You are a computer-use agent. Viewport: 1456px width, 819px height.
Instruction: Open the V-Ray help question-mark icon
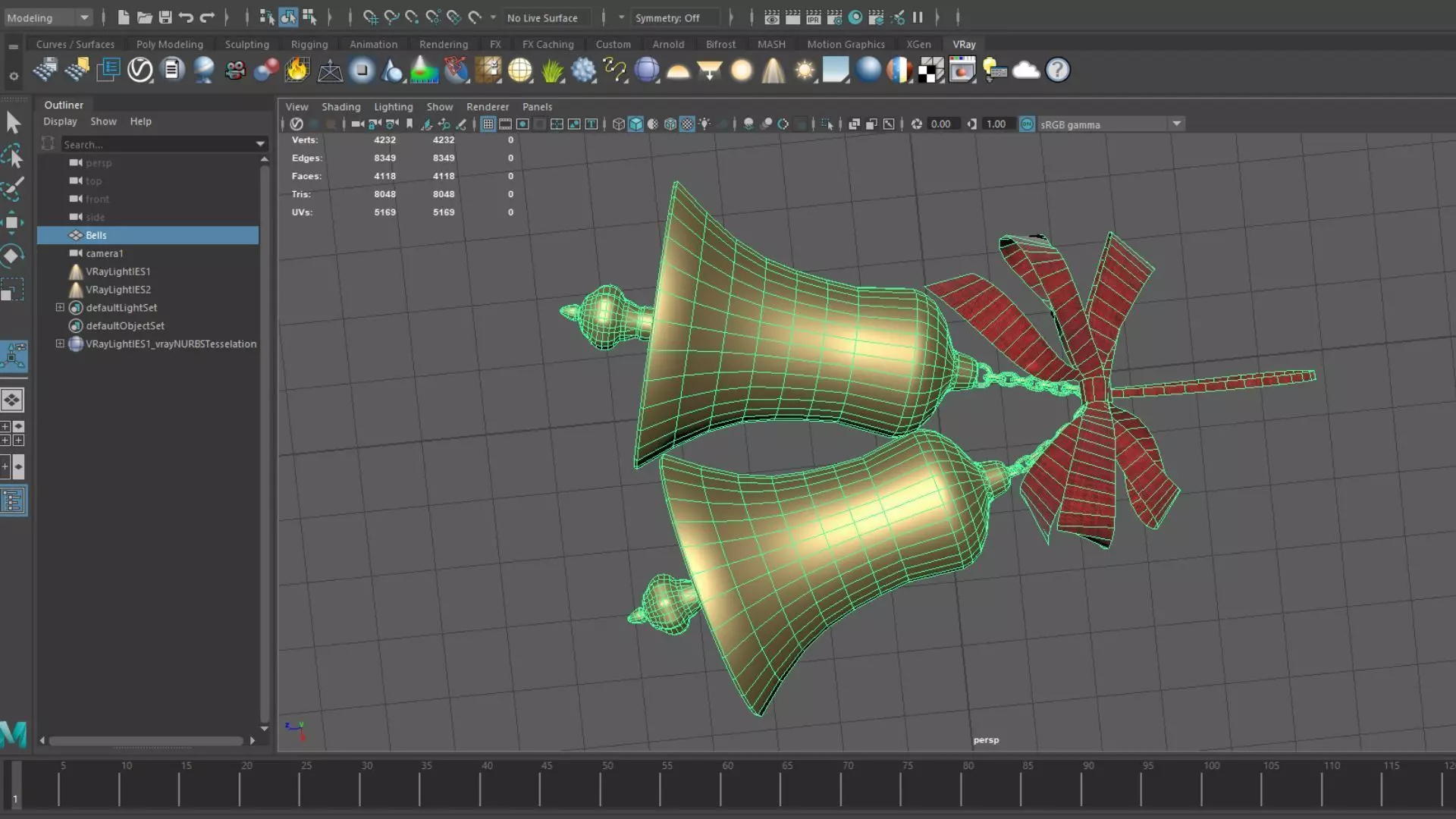(x=1057, y=71)
